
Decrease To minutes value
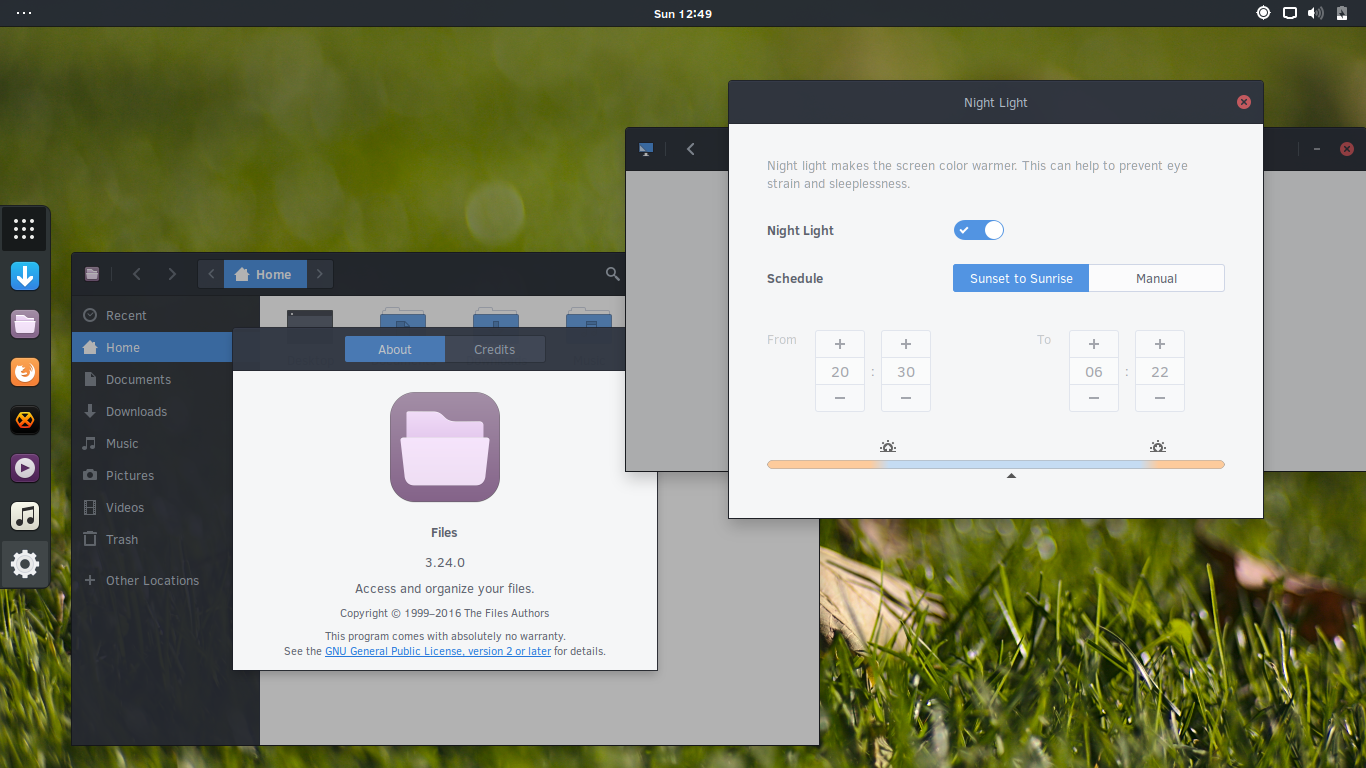pos(1160,398)
